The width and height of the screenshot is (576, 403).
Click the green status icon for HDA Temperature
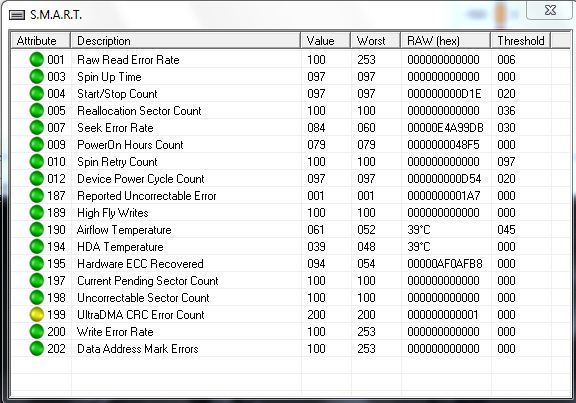(36, 247)
